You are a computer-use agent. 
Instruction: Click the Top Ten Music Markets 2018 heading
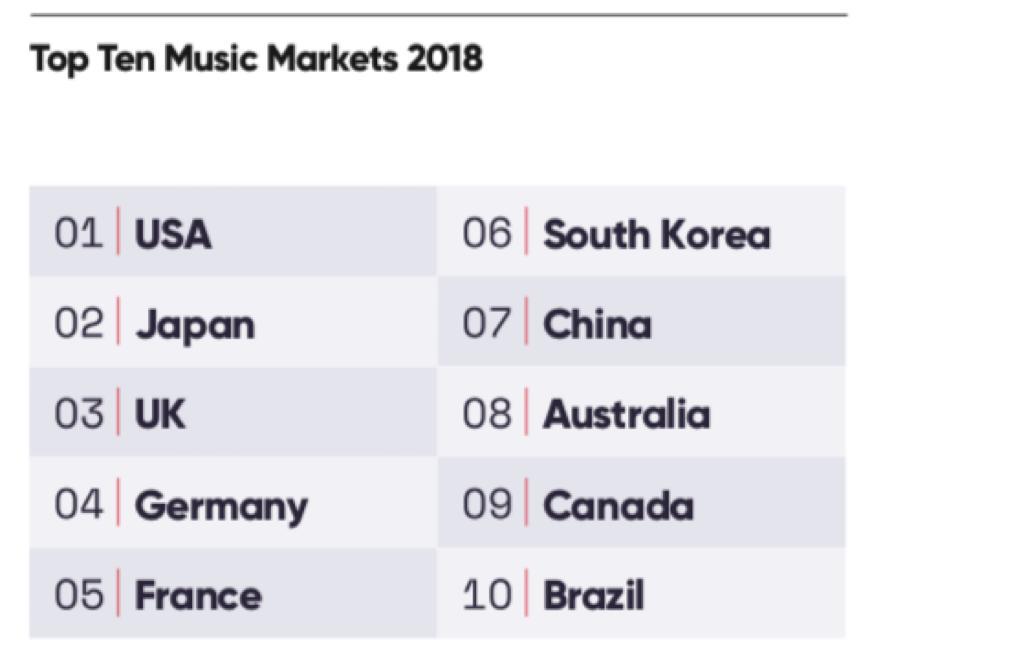click(x=256, y=59)
